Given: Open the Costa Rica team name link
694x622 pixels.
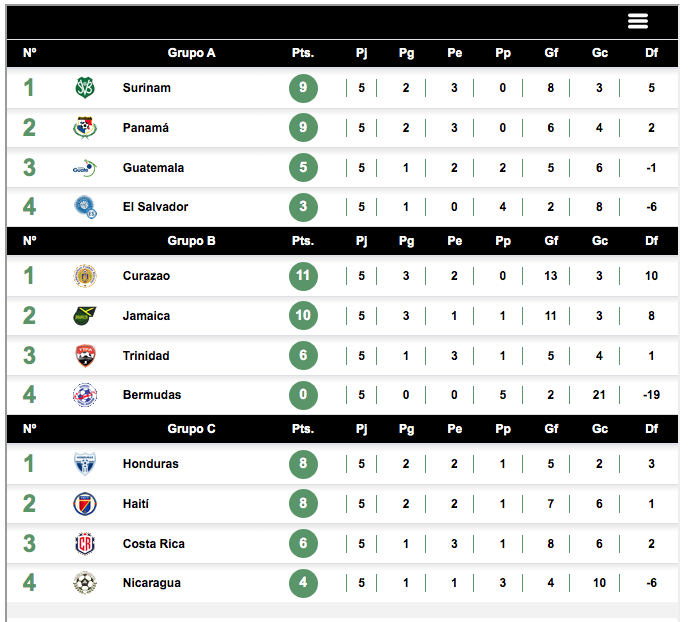Looking at the screenshot, I should tap(154, 544).
